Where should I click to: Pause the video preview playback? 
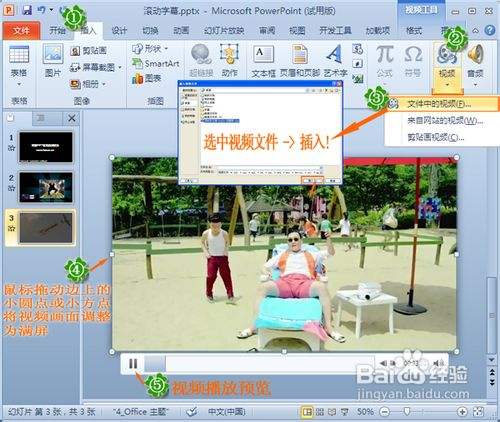[133, 364]
